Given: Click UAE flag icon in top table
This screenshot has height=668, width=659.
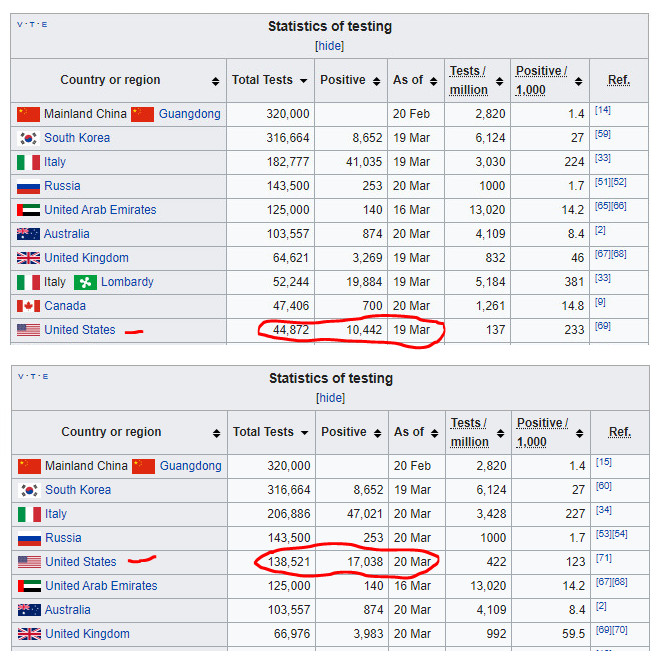Looking at the screenshot, I should [29, 210].
